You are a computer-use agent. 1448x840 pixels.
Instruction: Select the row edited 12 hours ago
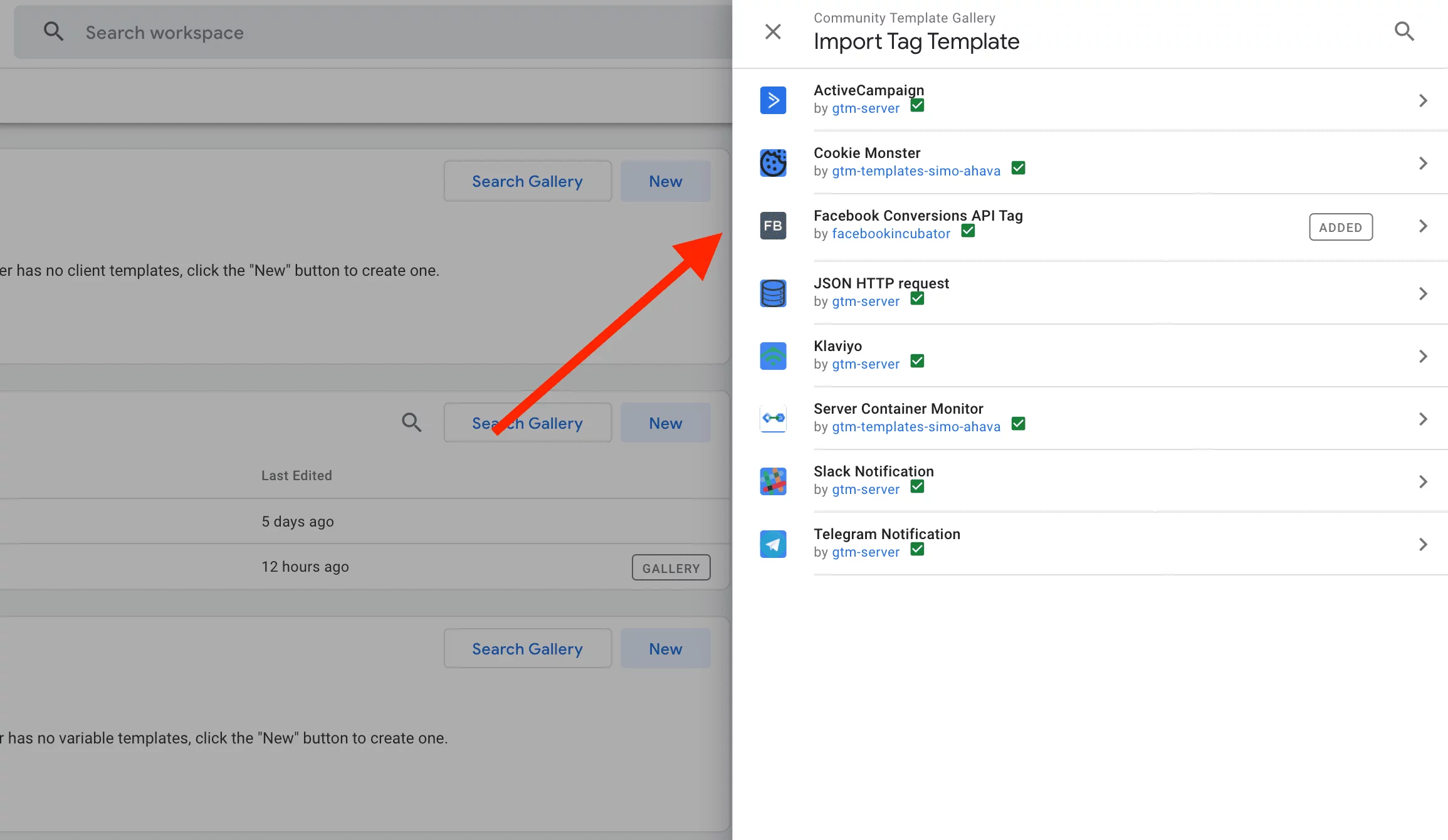(x=365, y=567)
